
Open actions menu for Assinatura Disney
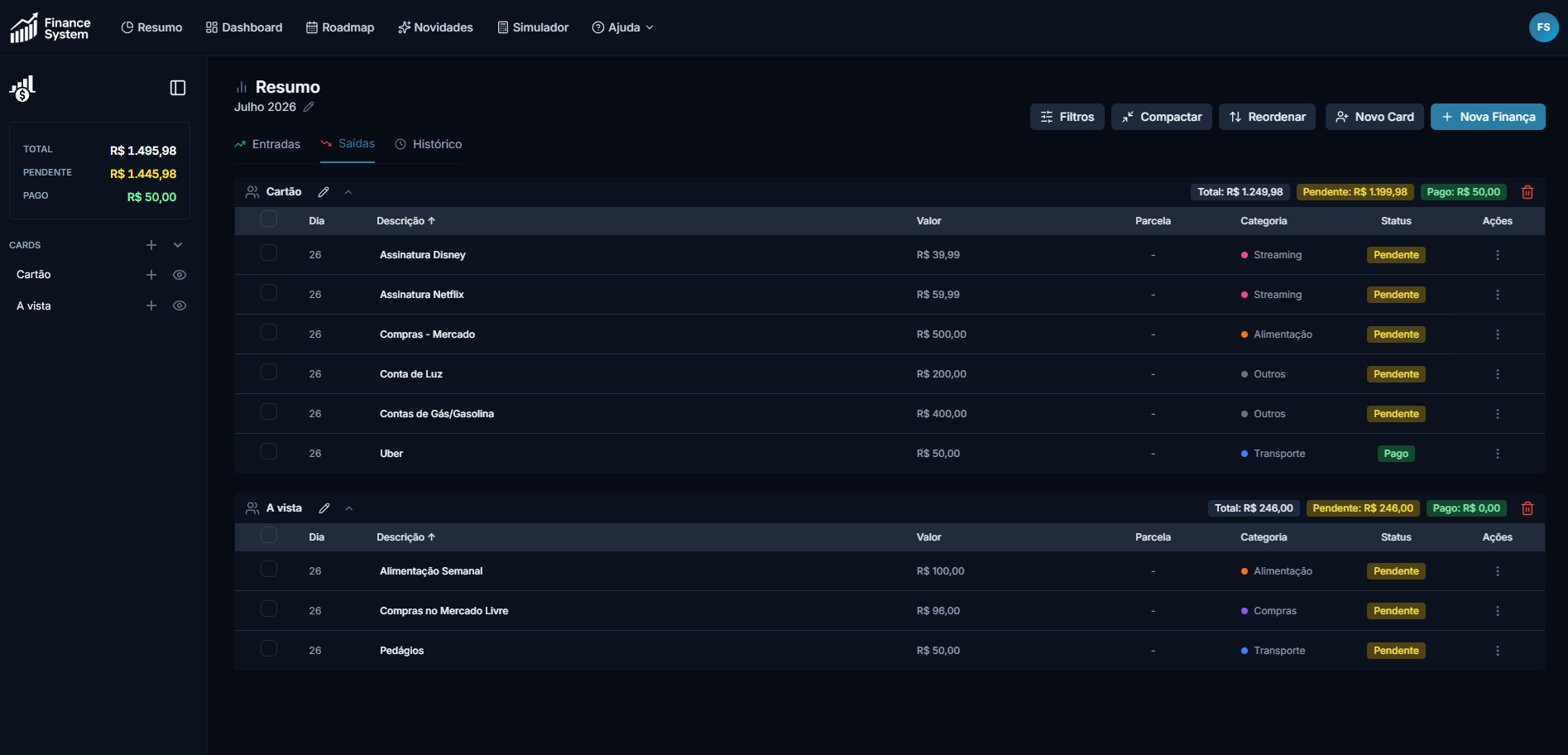1498,255
